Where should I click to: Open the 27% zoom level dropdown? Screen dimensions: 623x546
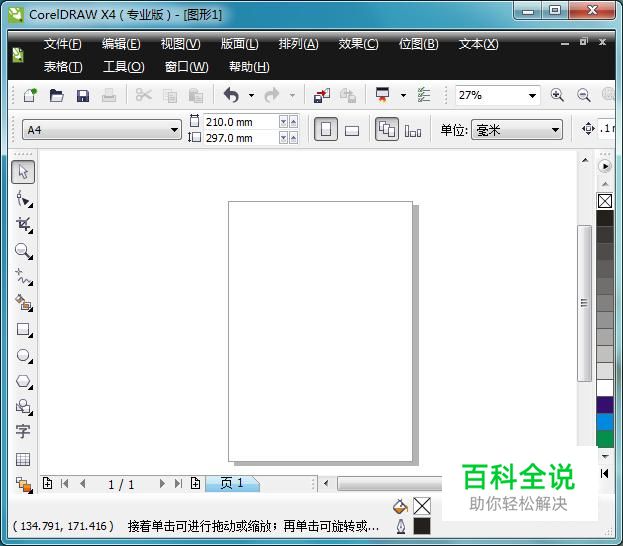tap(532, 96)
